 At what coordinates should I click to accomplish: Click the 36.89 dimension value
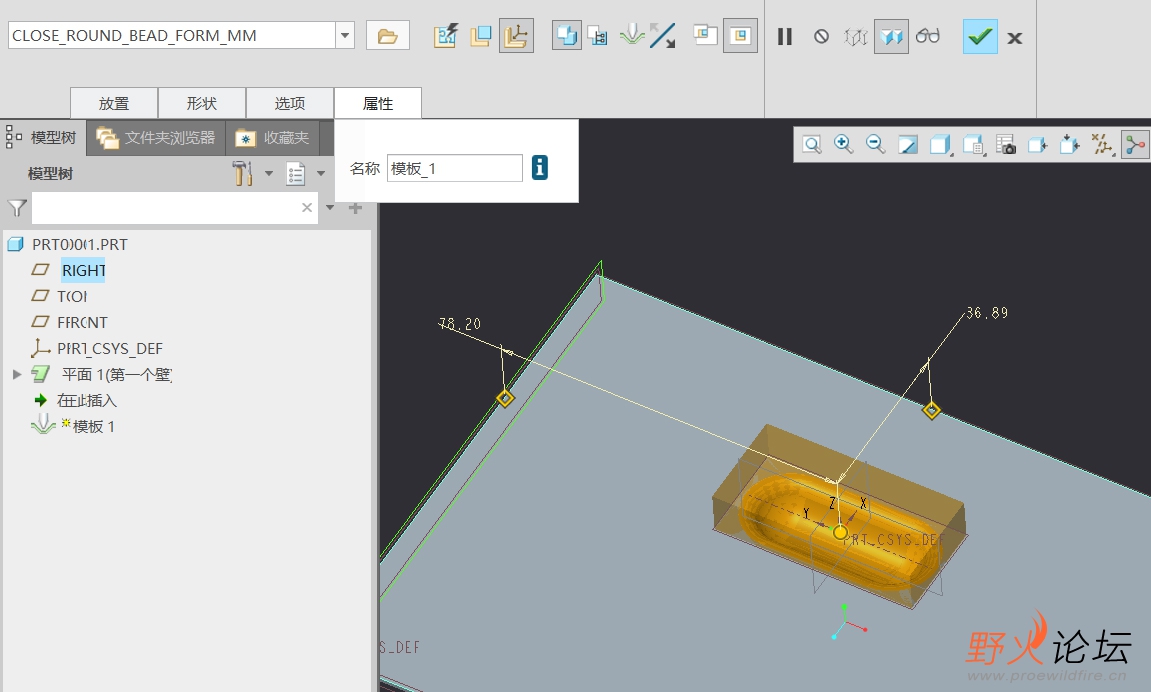(x=987, y=313)
